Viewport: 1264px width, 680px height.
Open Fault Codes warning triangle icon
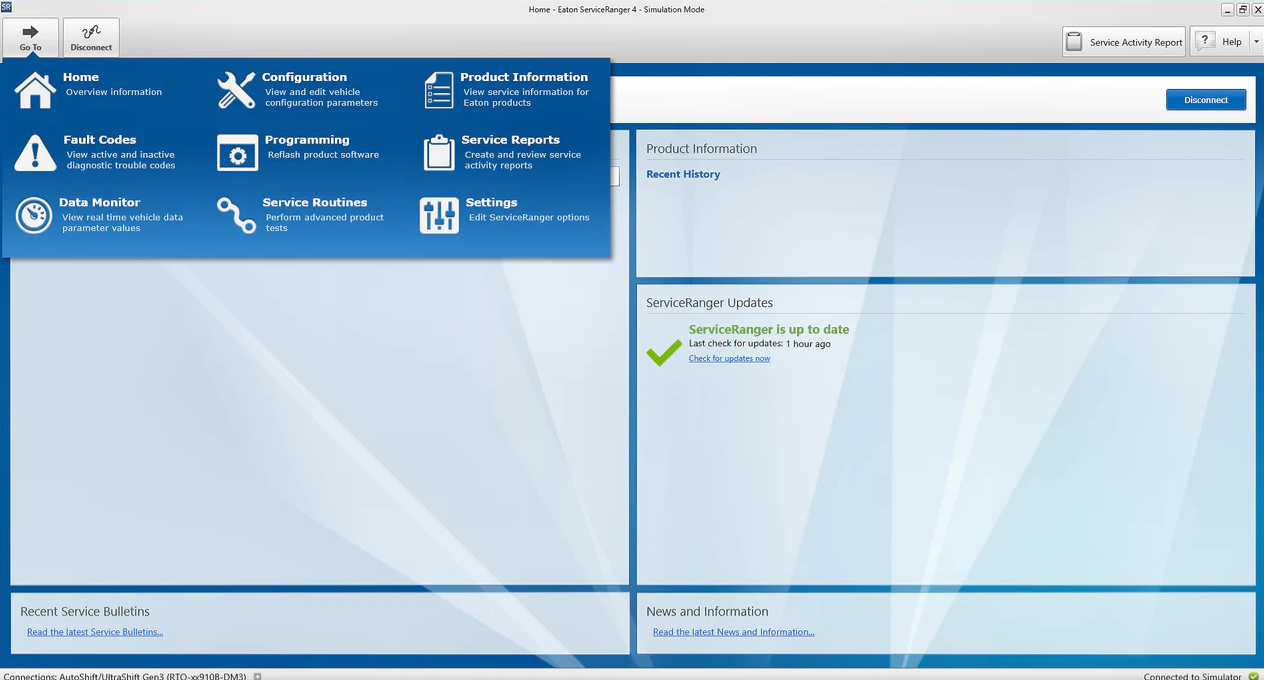click(35, 153)
